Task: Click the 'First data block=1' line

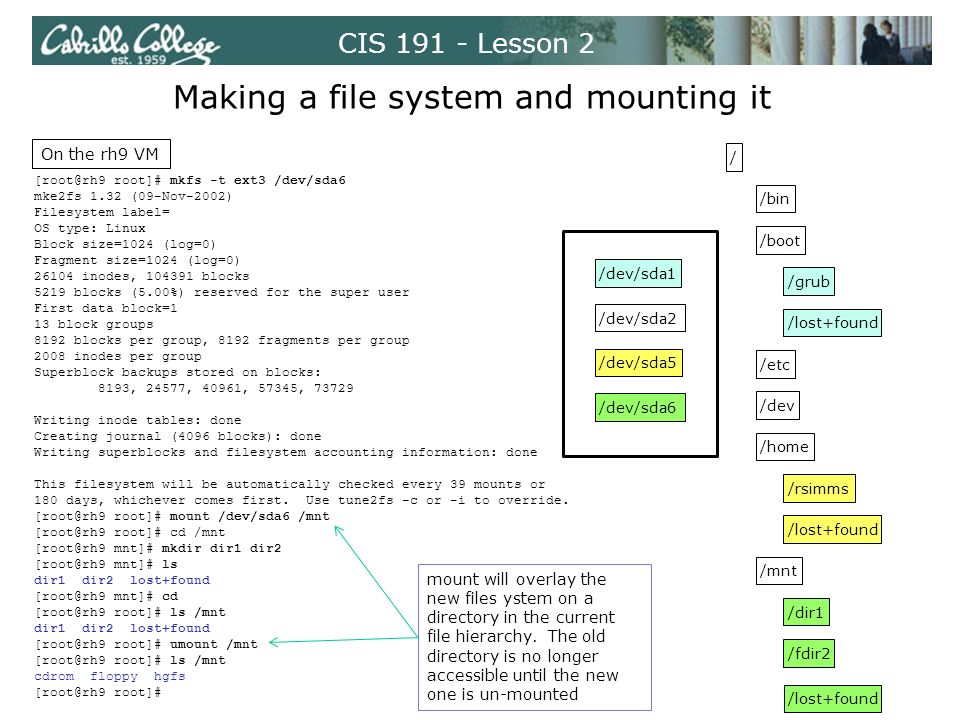Action: (105, 308)
